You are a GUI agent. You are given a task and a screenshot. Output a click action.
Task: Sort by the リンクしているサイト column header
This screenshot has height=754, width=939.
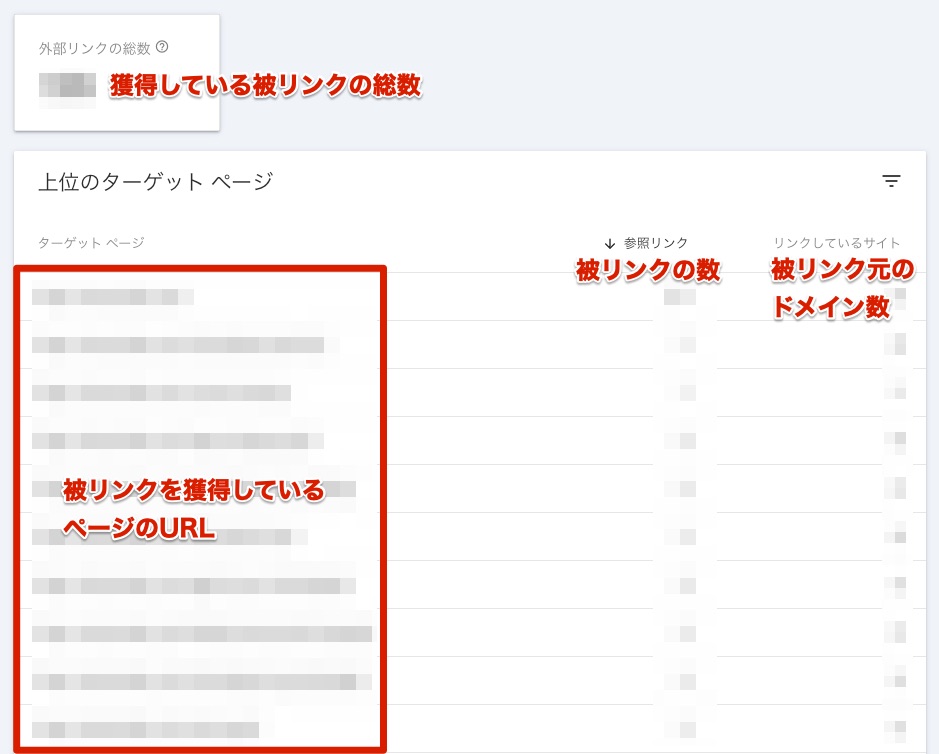point(837,242)
